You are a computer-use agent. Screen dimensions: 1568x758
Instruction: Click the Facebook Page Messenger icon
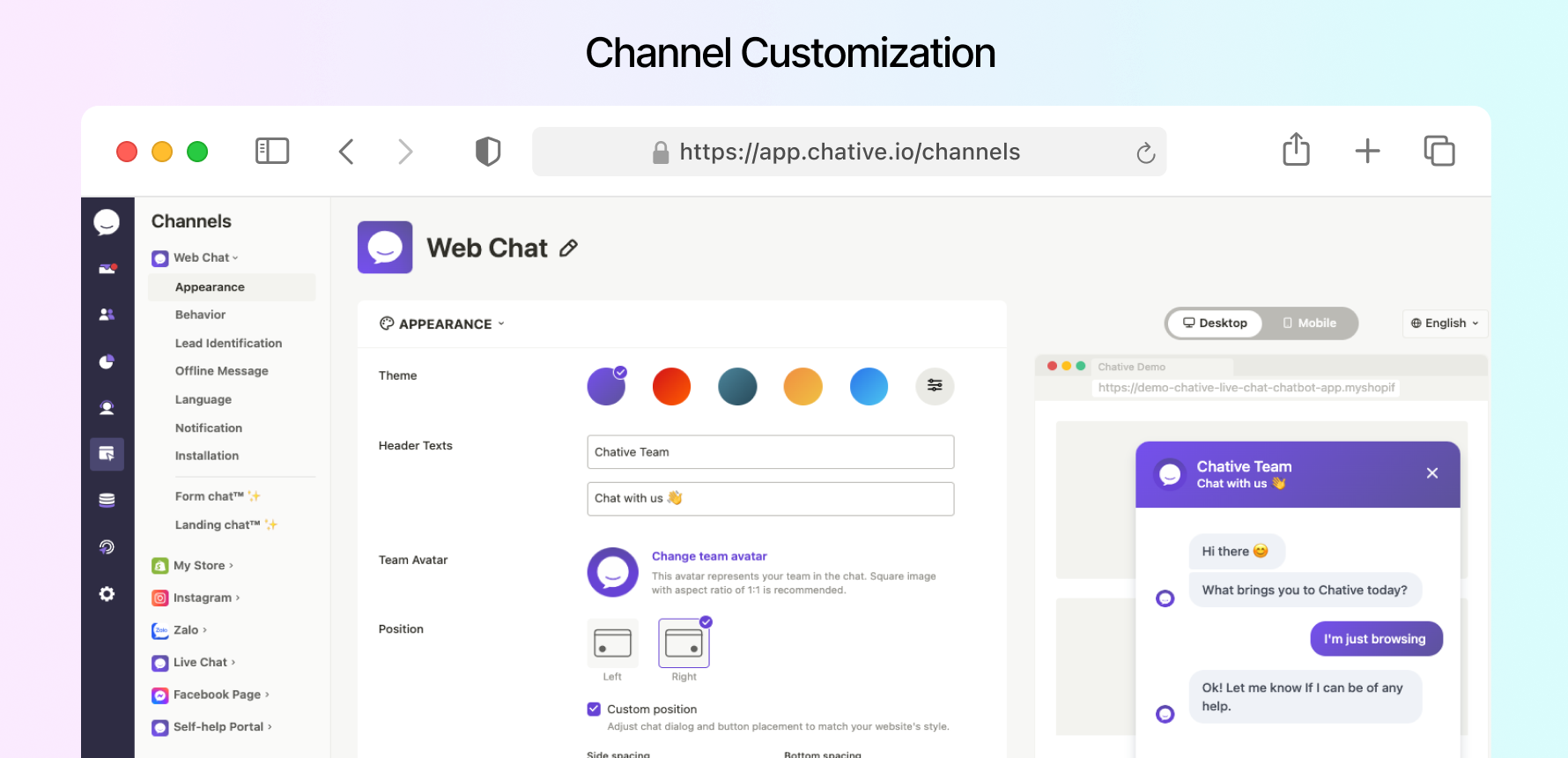(159, 695)
